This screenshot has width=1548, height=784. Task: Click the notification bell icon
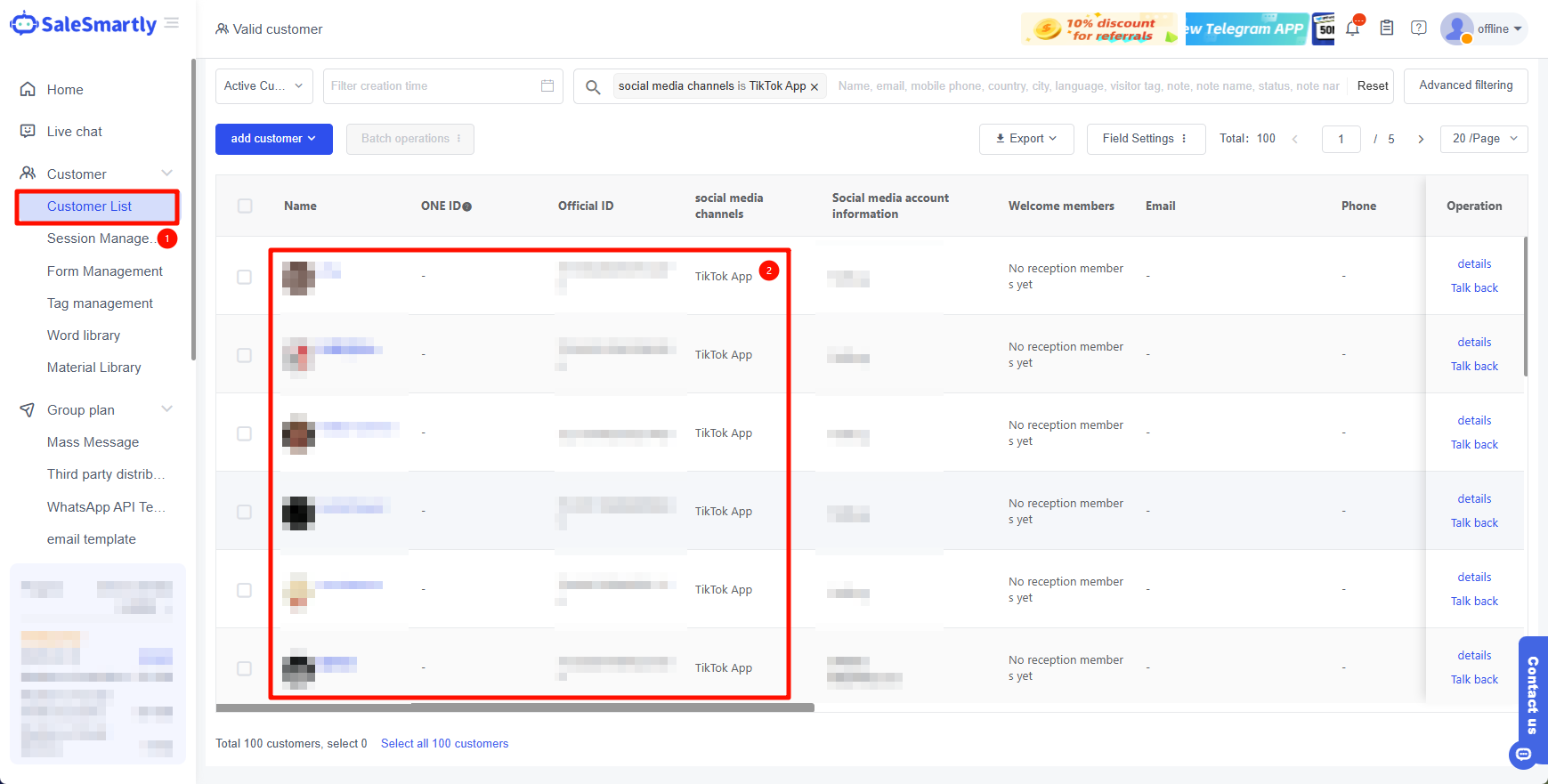[1353, 28]
